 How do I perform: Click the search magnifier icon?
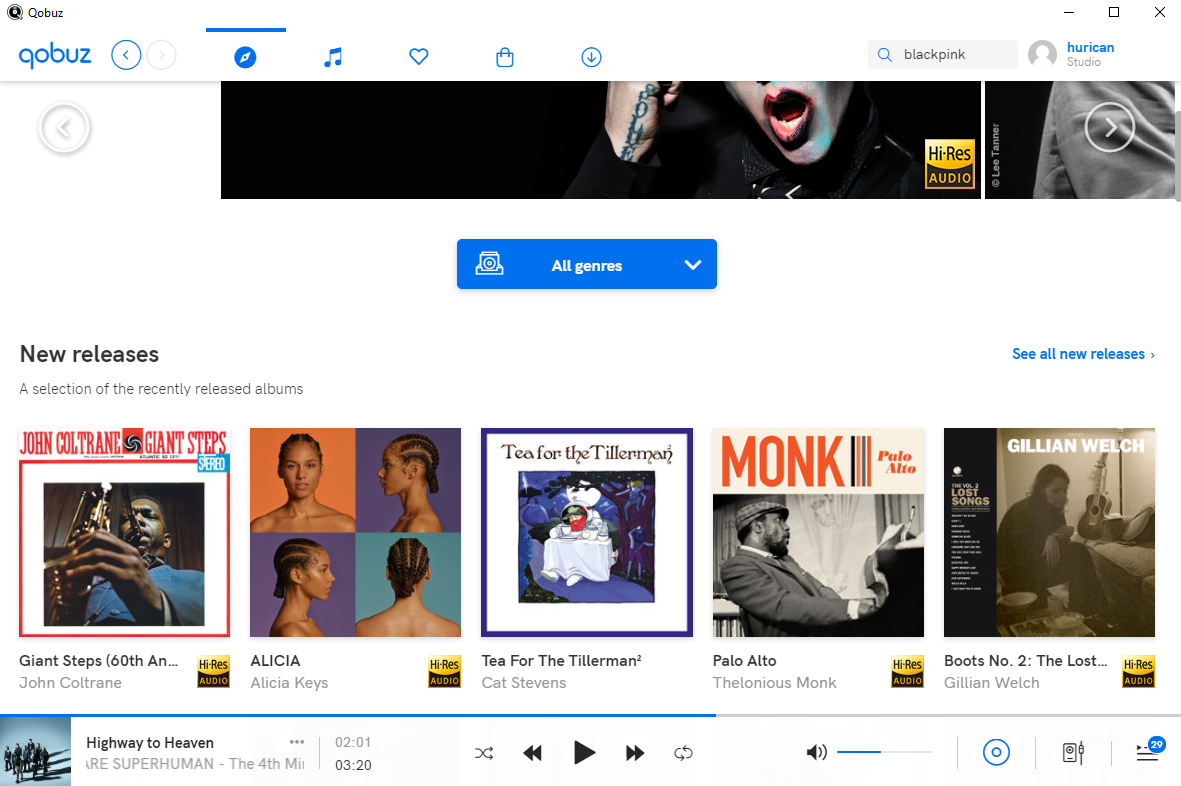[885, 54]
